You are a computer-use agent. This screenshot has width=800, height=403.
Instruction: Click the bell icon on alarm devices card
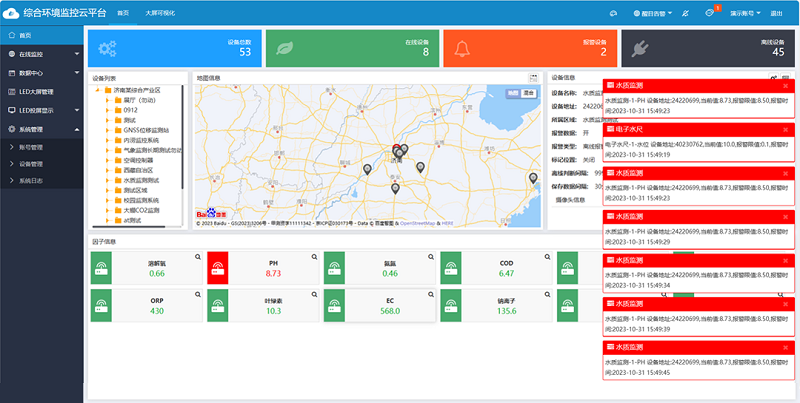(x=462, y=48)
